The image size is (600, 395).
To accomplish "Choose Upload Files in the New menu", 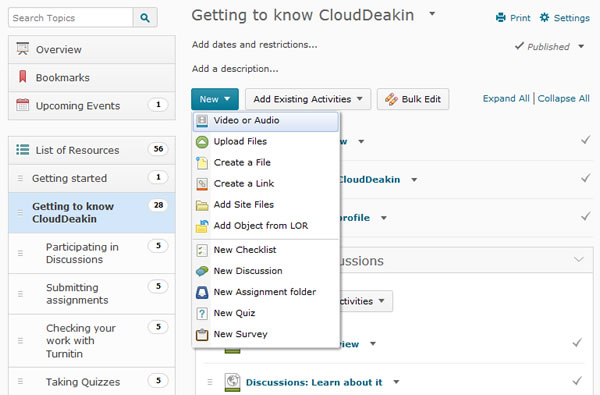I will pyautogui.click(x=266, y=142).
